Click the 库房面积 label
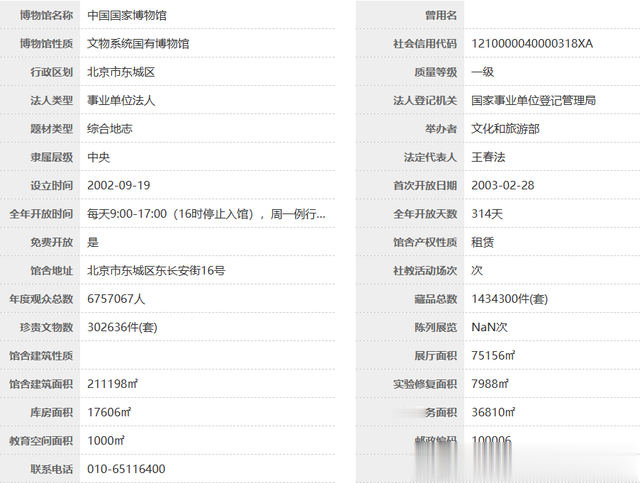 [52, 412]
